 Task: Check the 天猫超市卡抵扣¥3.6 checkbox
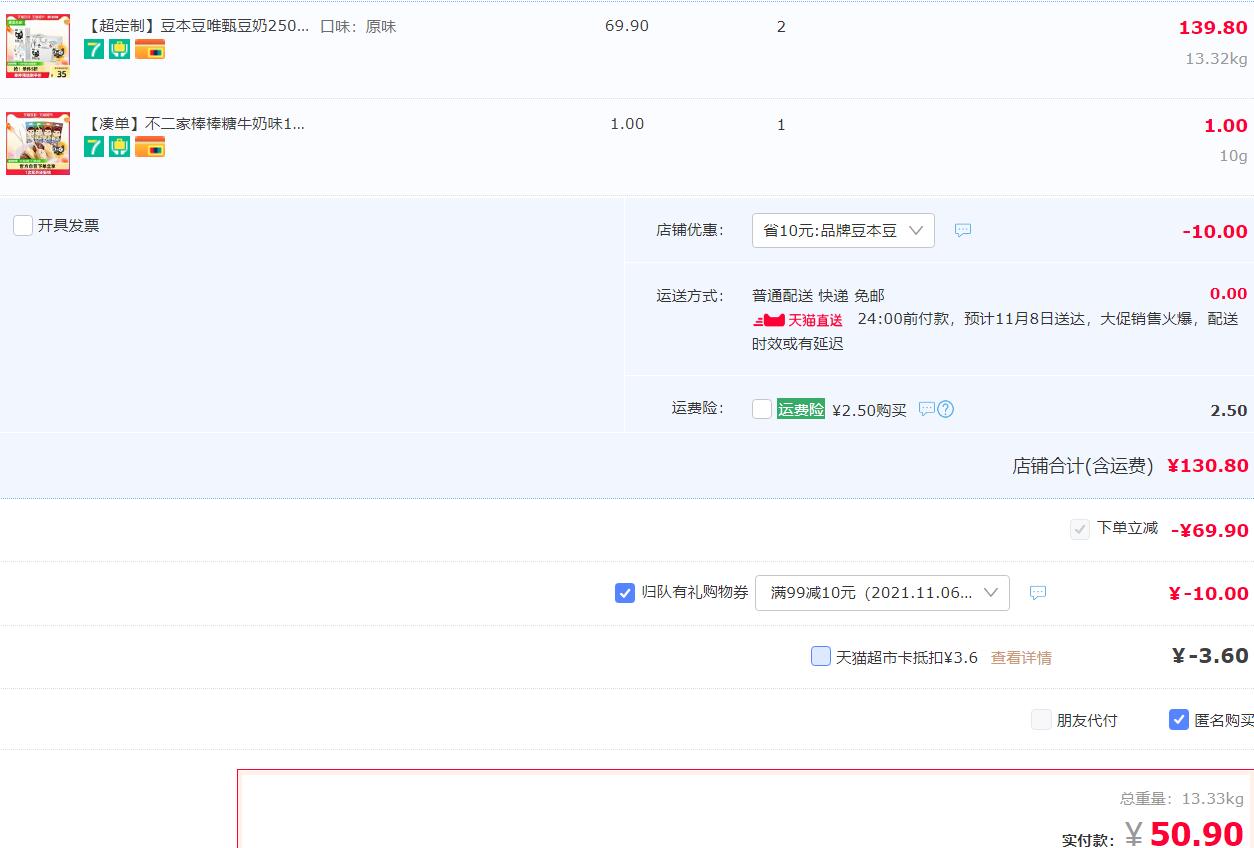[x=821, y=656]
